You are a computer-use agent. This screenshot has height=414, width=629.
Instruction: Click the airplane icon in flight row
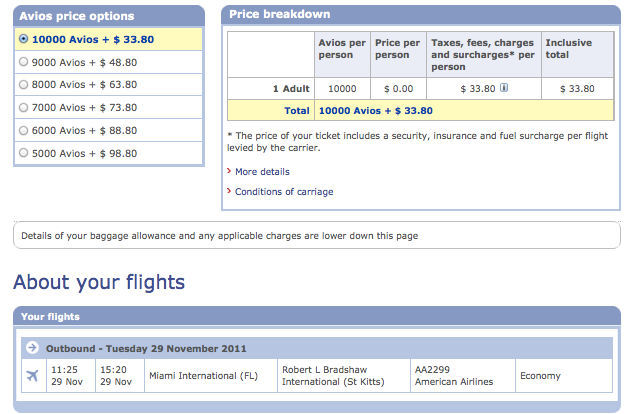pos(32,375)
